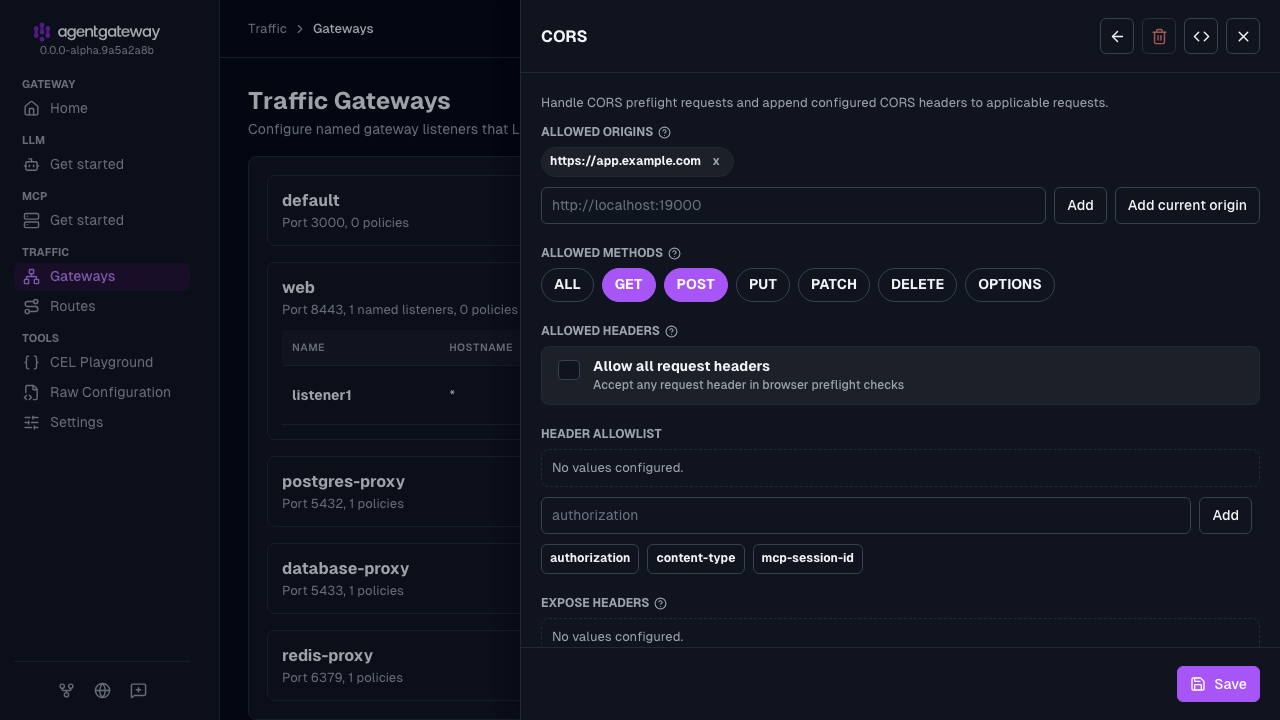1280x720 pixels.
Task: Click the listener1 table row
Action: 401,395
